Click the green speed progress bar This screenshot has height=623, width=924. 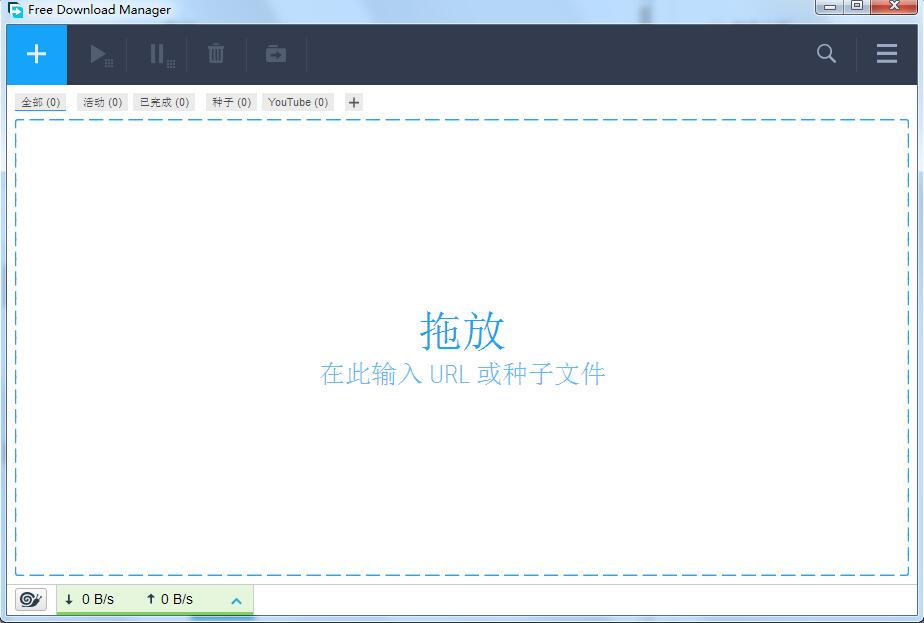pos(155,612)
